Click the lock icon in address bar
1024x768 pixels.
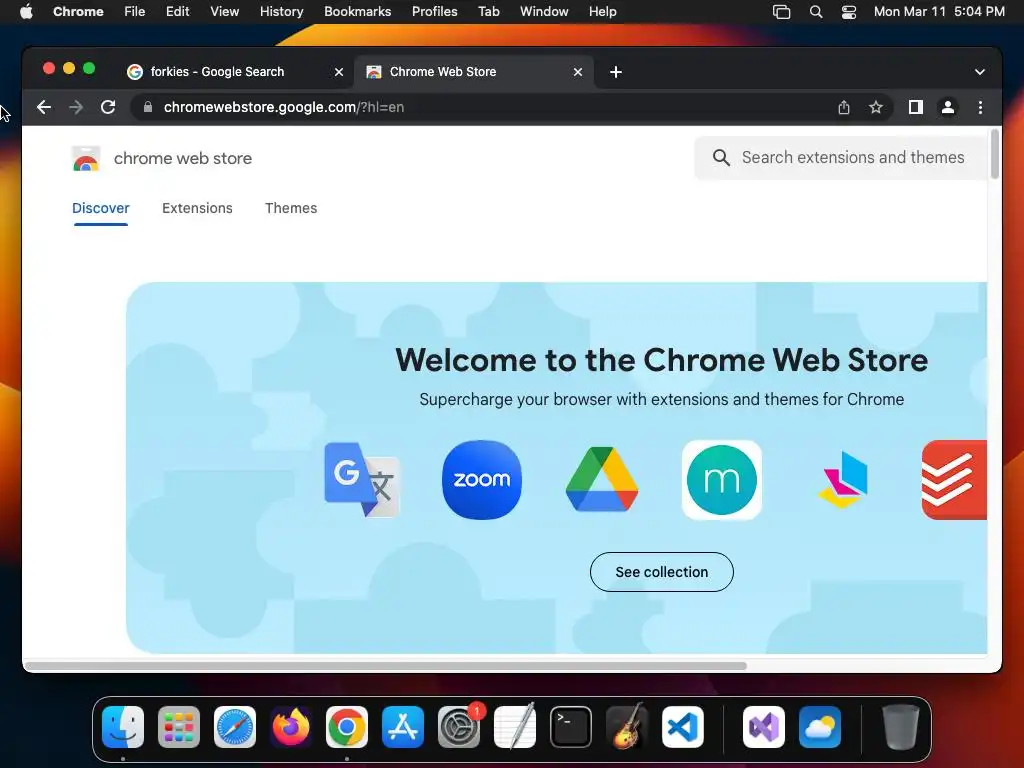click(x=148, y=107)
